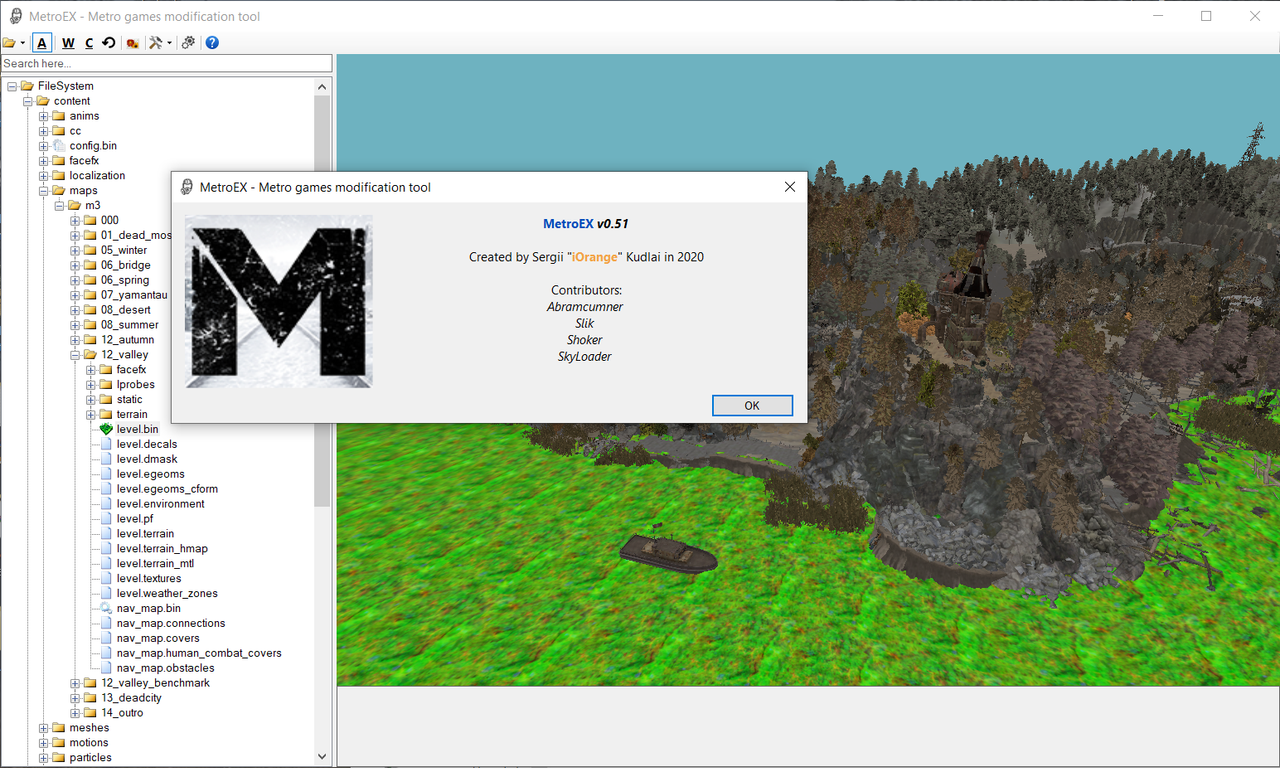Click the blue help question mark icon

[x=212, y=43]
